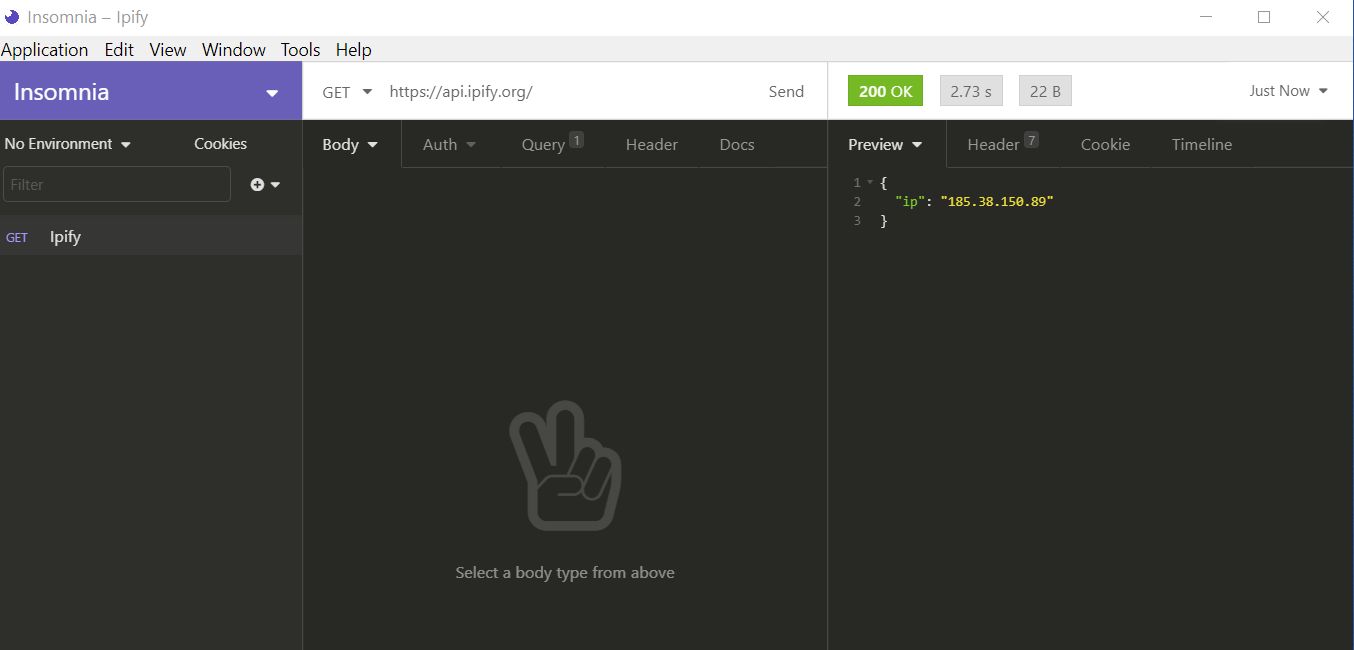The width and height of the screenshot is (1354, 650).
Task: Collapse the JSON fold arrow on line 1
Action: 870,183
